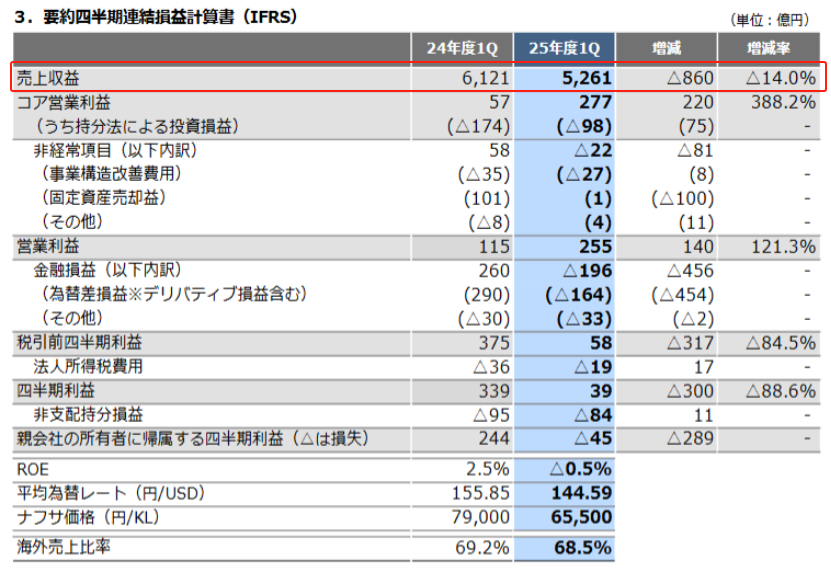Click the 24年度1Q column header
Viewport: 831px width, 573px height.
[462, 48]
